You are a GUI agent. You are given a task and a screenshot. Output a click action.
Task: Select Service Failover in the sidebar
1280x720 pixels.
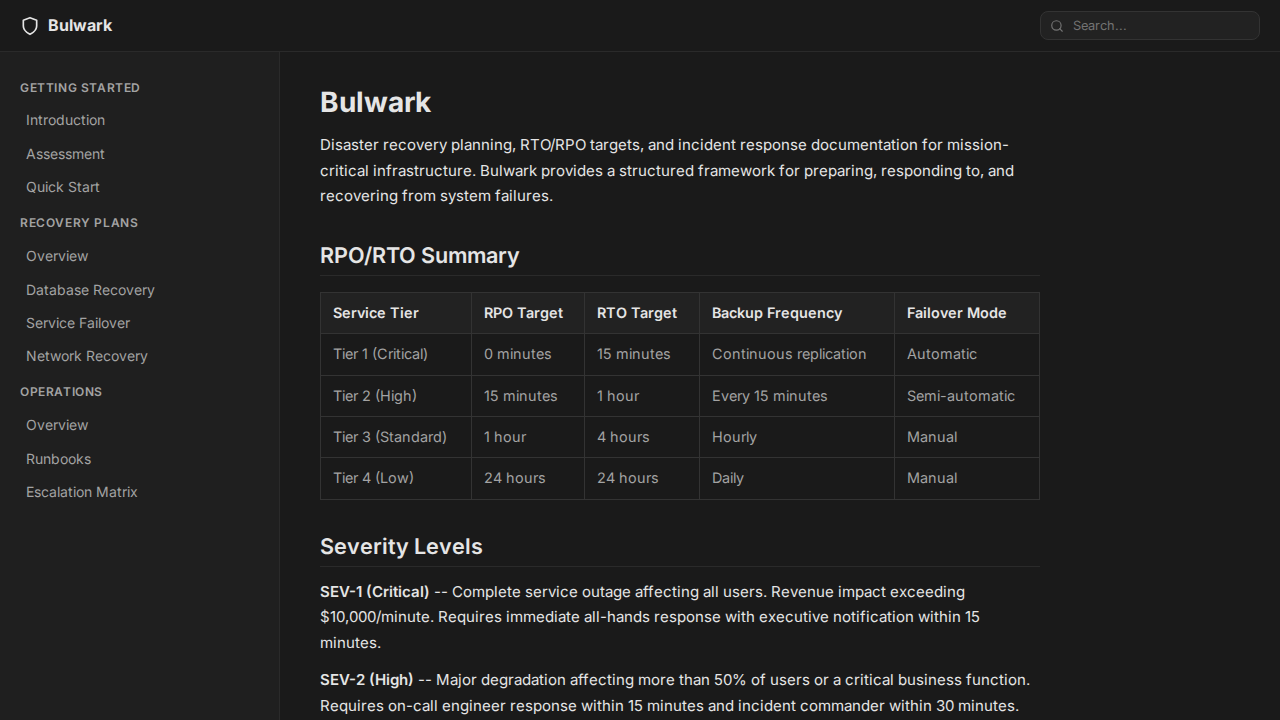click(77, 323)
